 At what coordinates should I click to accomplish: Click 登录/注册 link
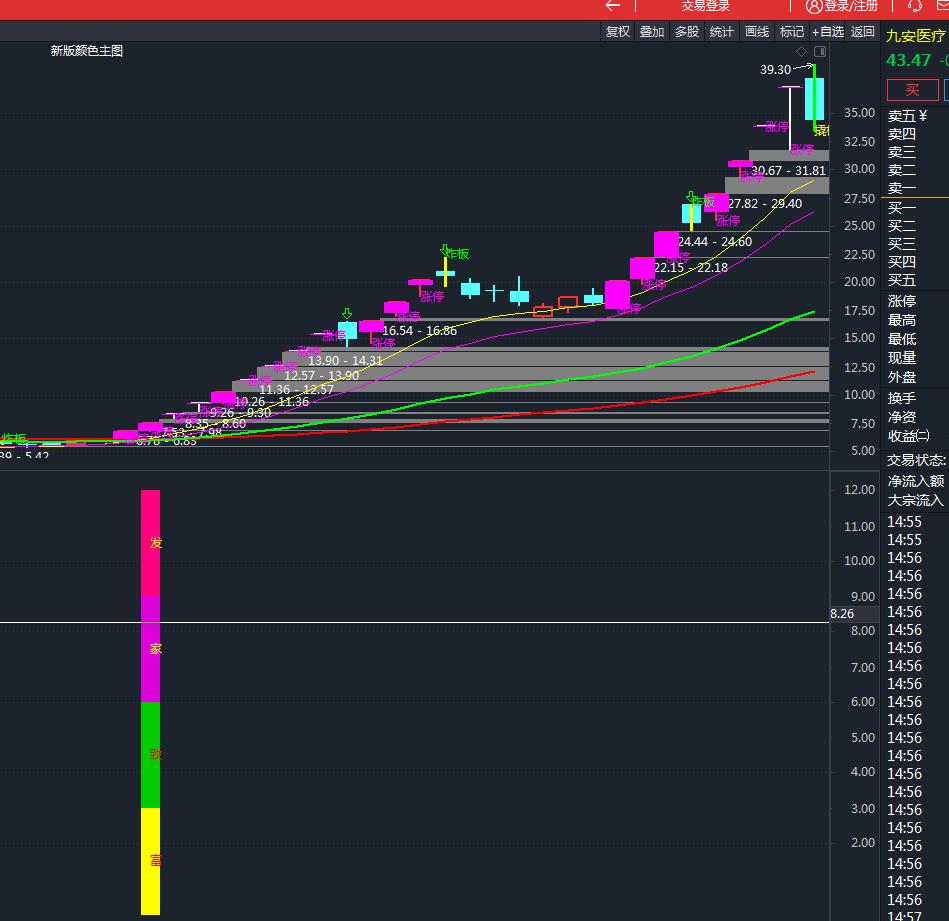(x=850, y=6)
